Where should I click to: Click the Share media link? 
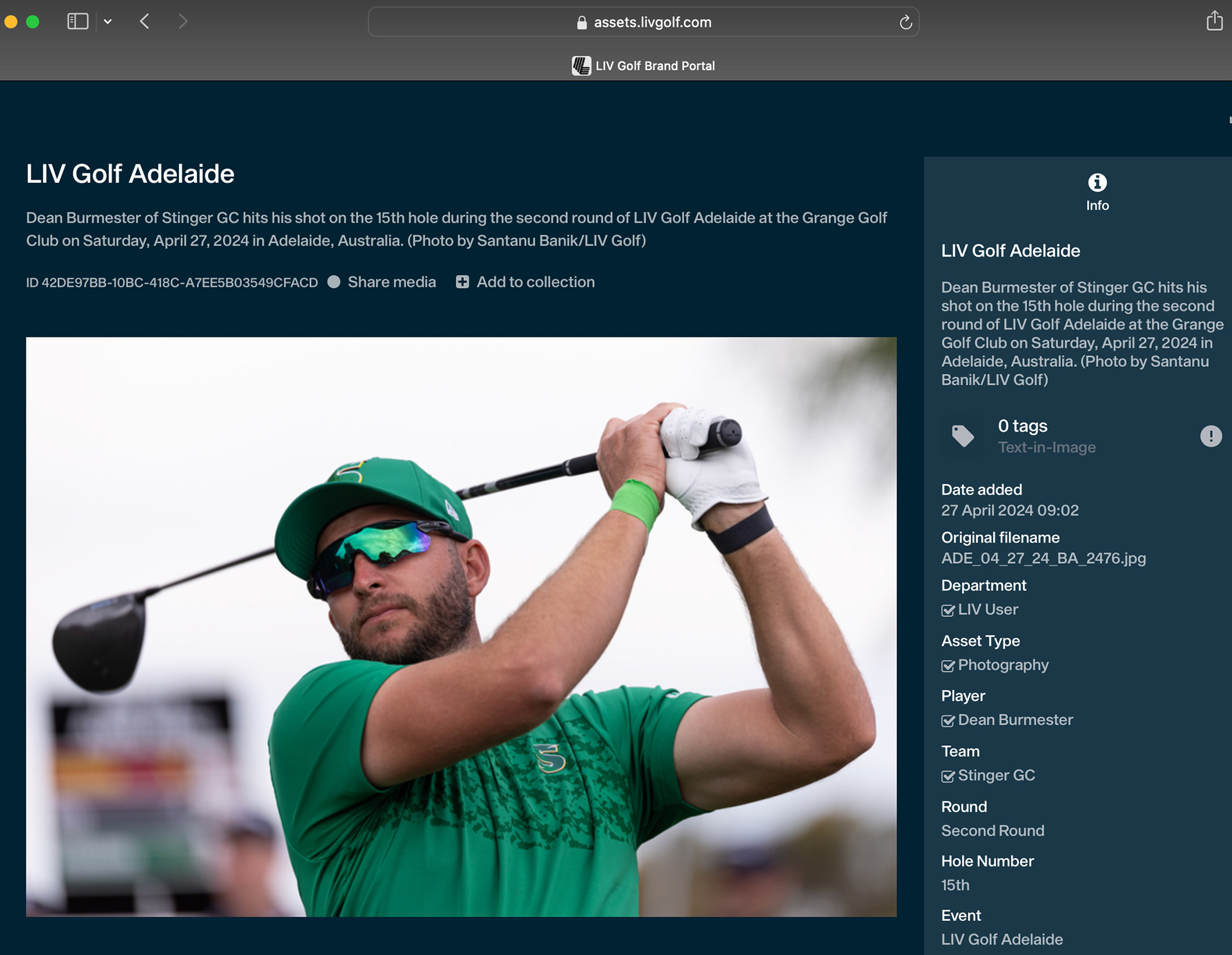391,282
